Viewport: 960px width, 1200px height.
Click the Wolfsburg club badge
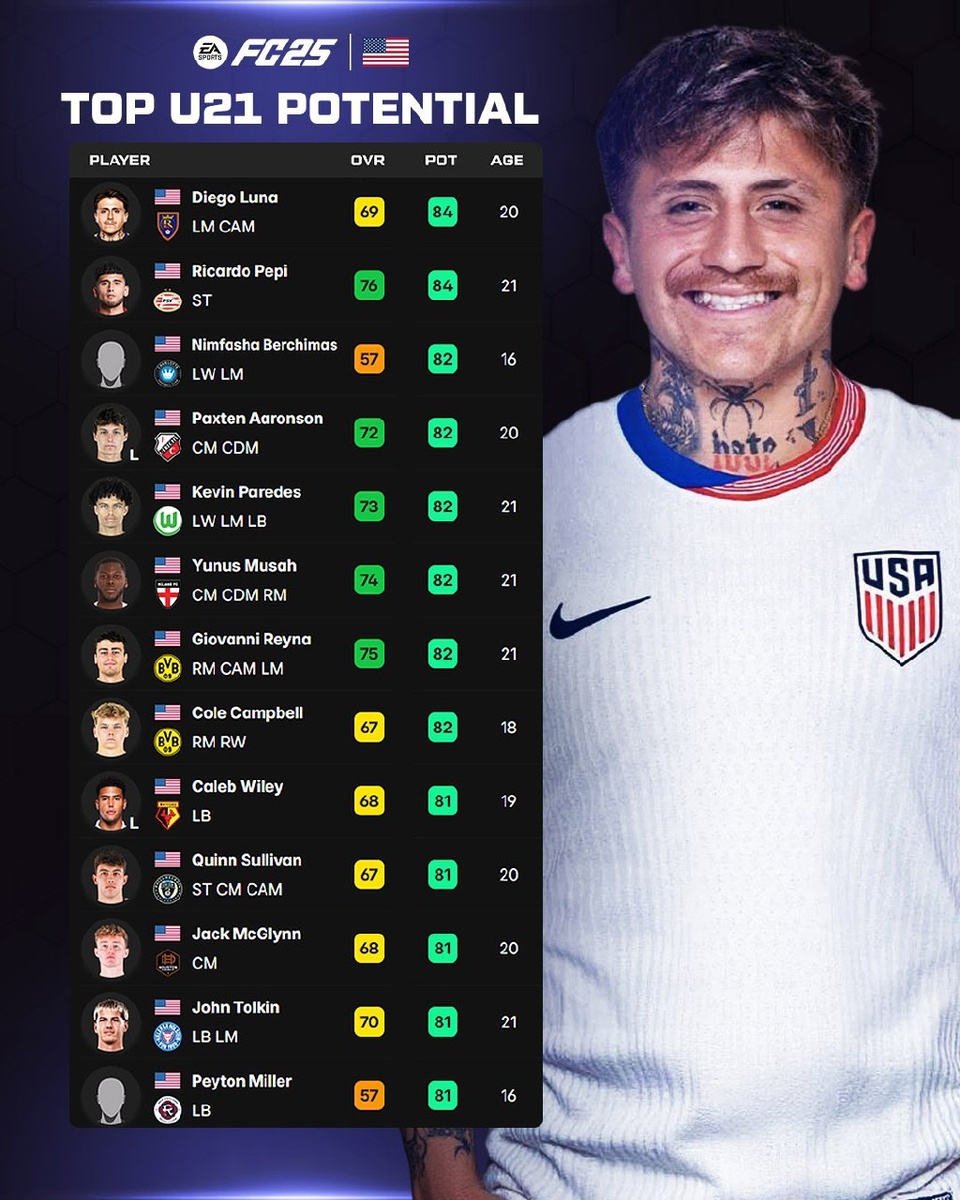coord(167,521)
